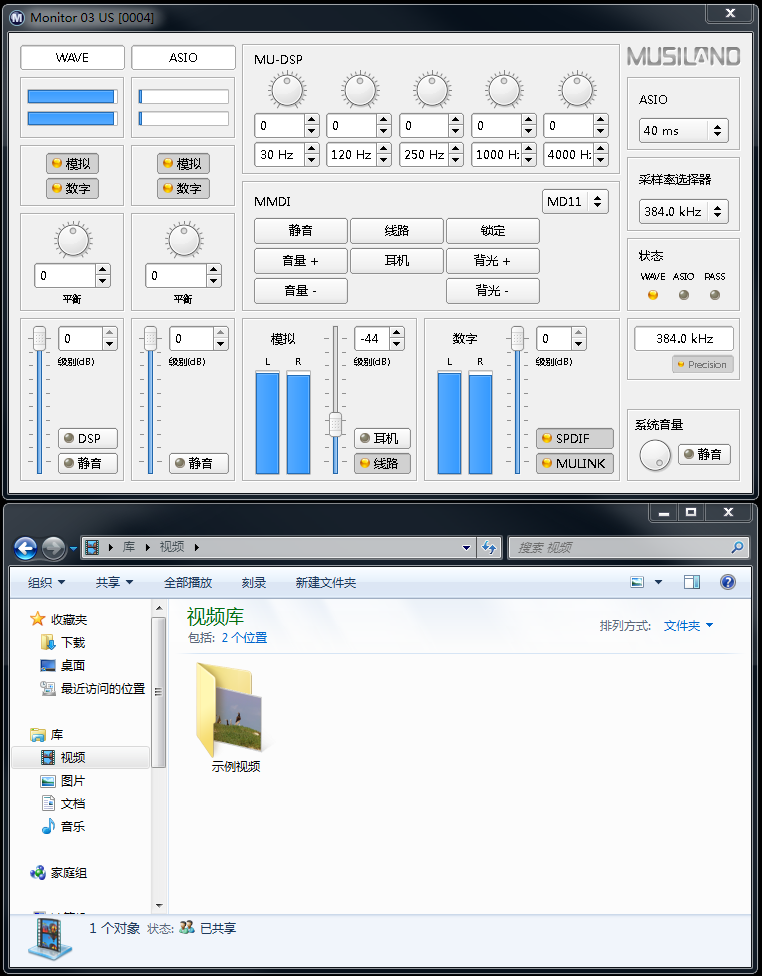762x976 pixels.
Task: Click the 模拟 level fader slider handle
Action: (x=336, y=423)
